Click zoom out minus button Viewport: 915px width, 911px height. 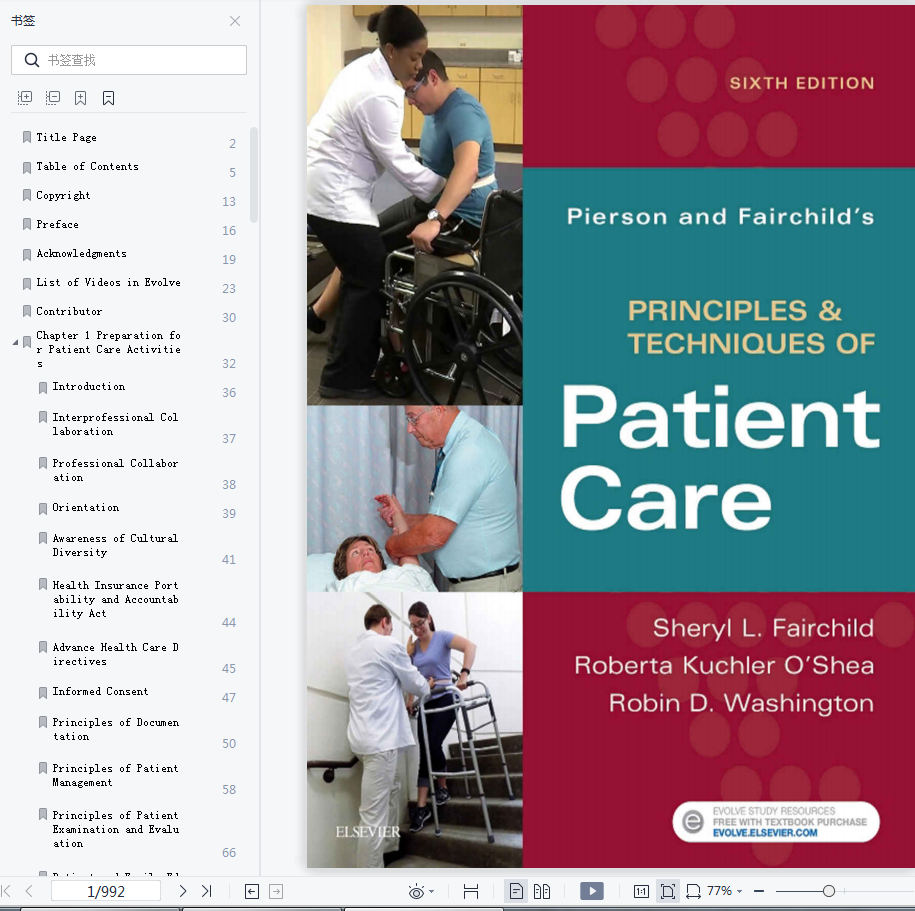(759, 891)
